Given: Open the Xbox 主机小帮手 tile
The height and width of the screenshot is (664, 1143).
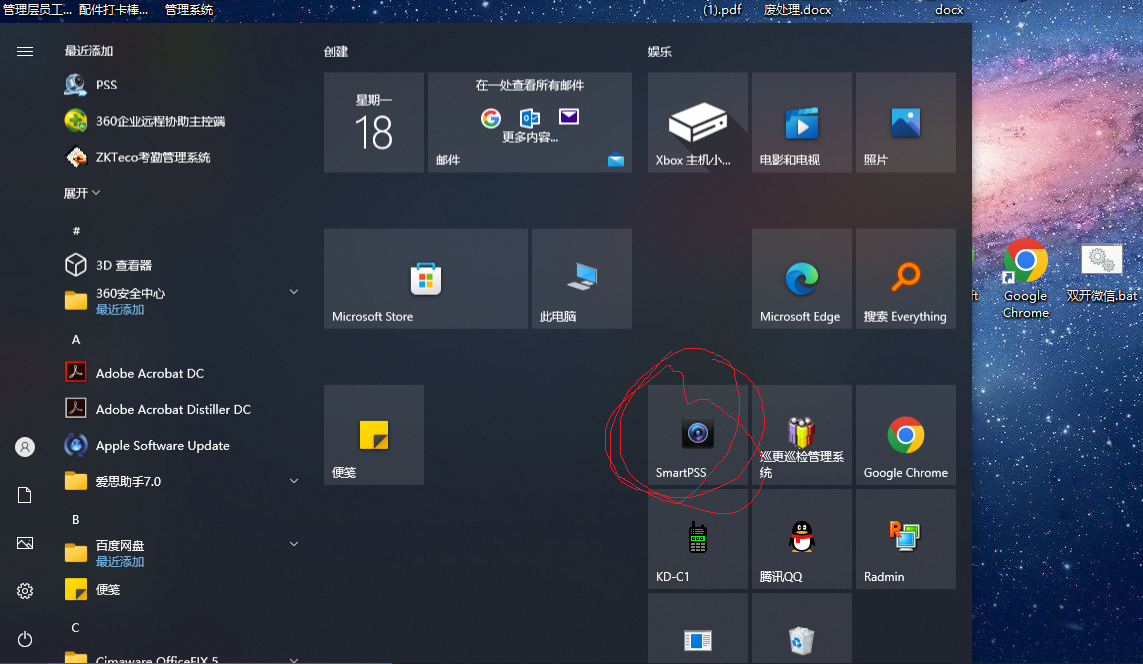Looking at the screenshot, I should tap(698, 122).
